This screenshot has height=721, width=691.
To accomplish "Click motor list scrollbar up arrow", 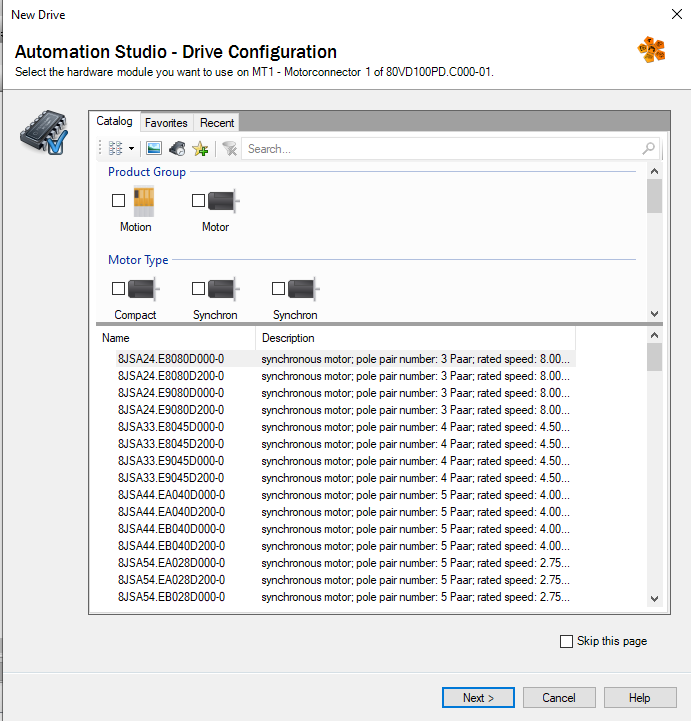I will [655, 335].
